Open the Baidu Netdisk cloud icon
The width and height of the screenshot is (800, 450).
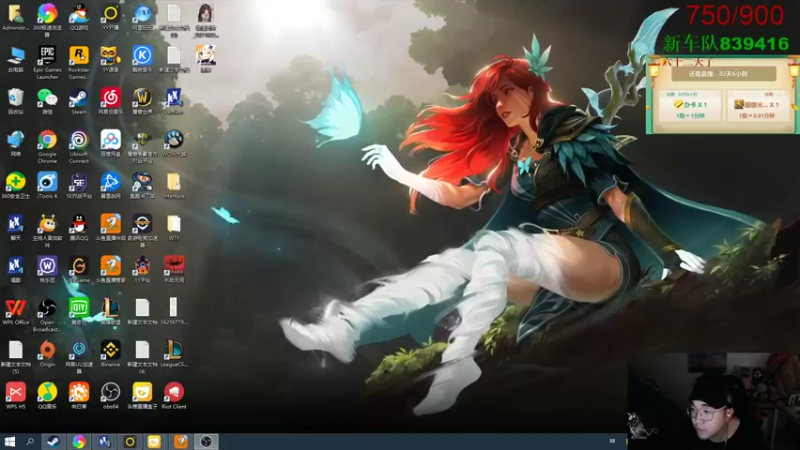(110, 139)
